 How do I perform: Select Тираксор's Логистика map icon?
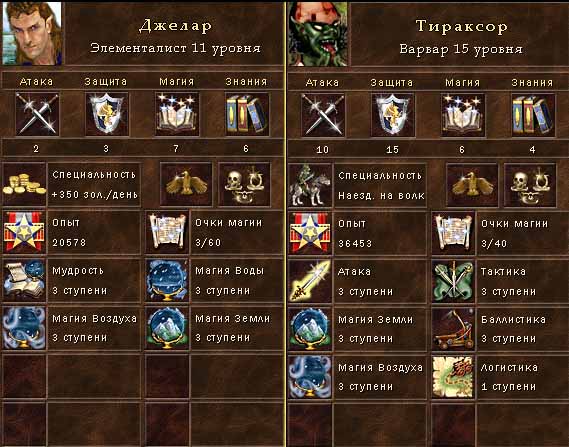[453, 377]
